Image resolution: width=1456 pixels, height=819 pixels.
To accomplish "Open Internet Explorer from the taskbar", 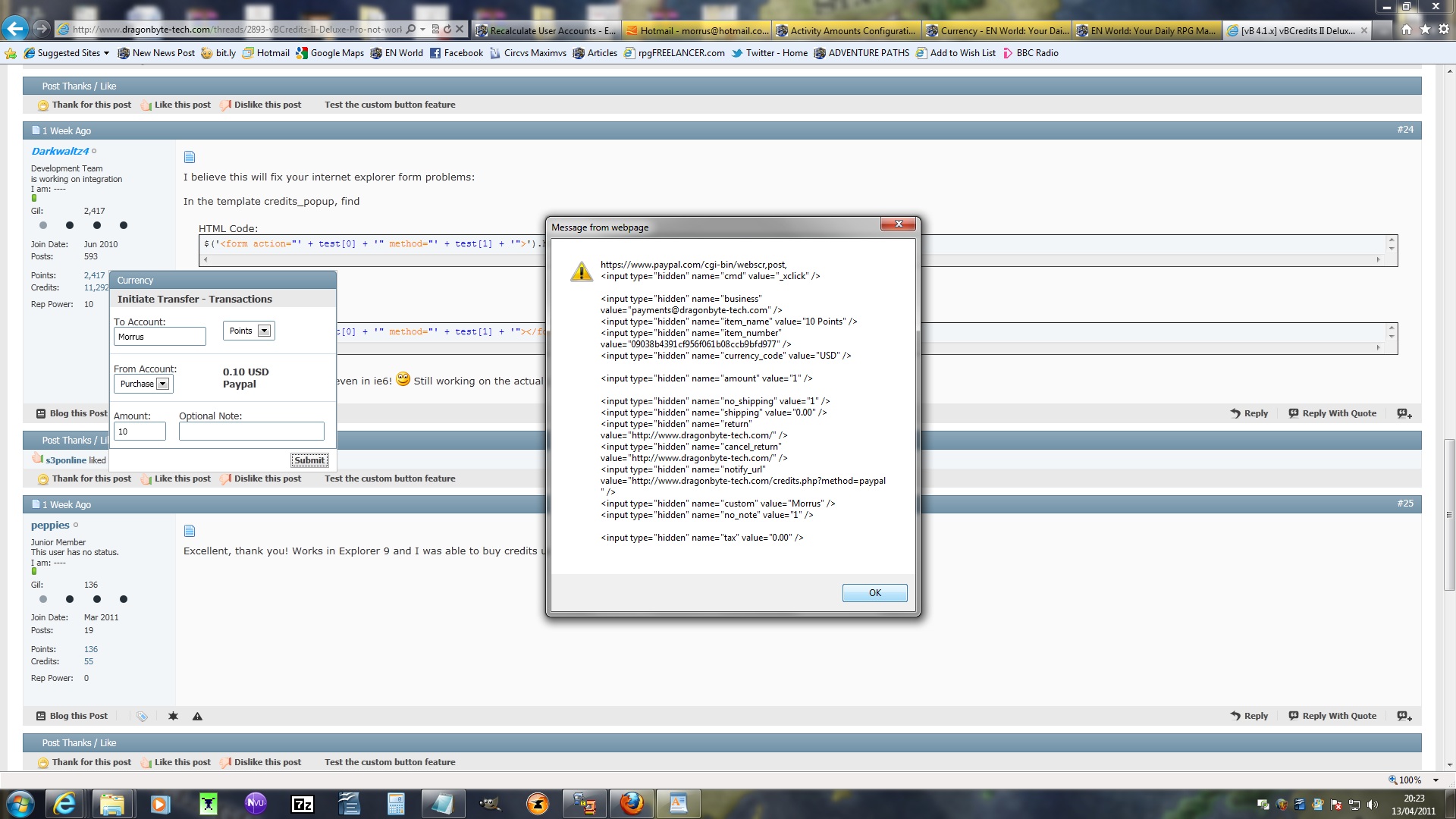I will [64, 804].
